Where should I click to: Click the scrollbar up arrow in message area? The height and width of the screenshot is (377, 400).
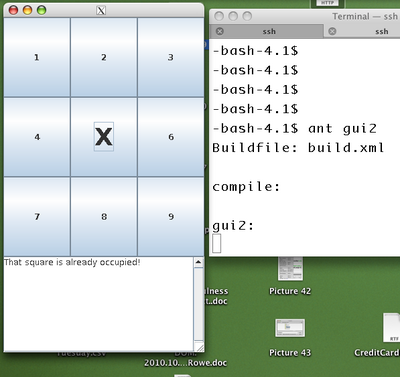coord(198,262)
